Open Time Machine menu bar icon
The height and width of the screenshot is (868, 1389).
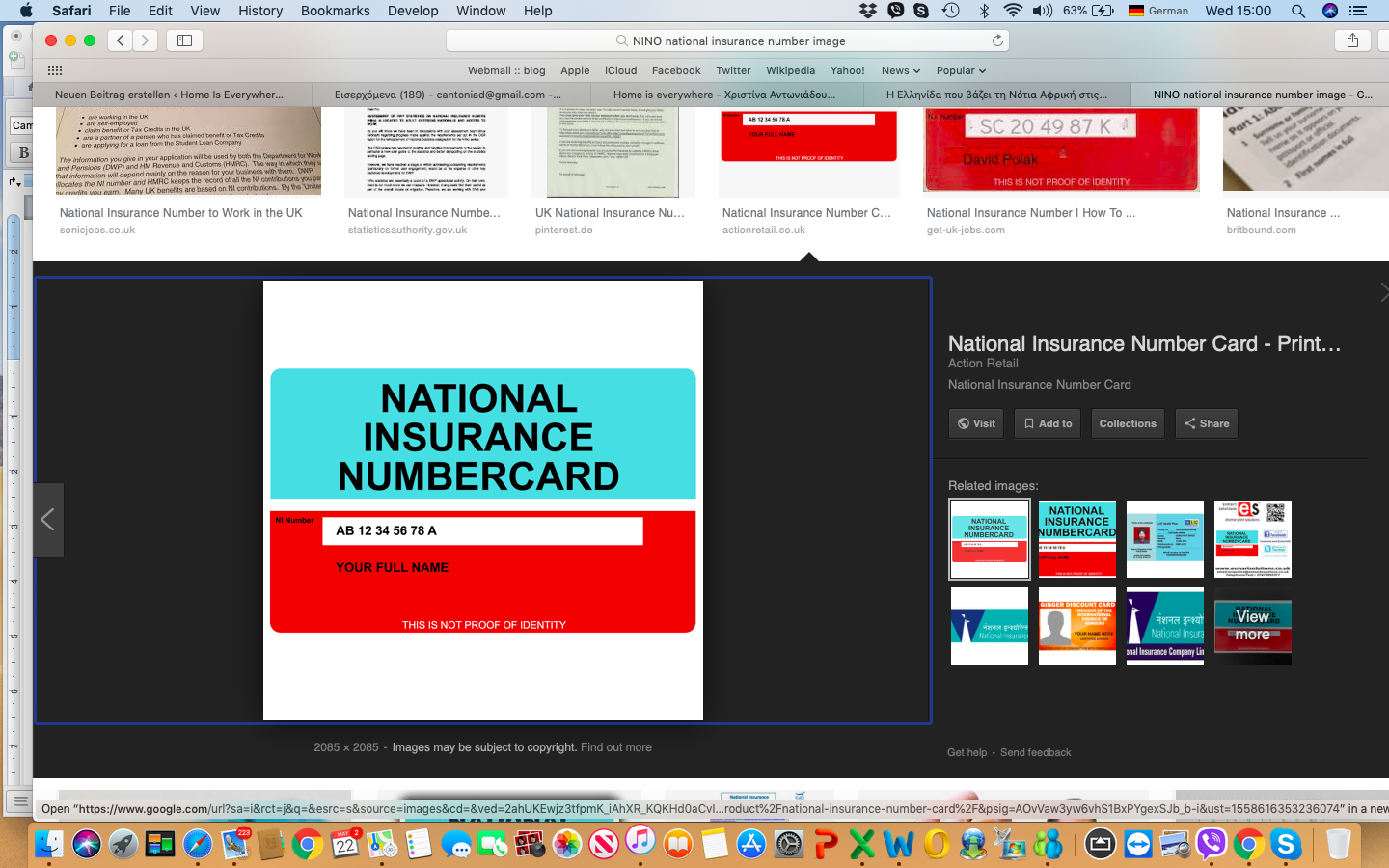point(951,11)
